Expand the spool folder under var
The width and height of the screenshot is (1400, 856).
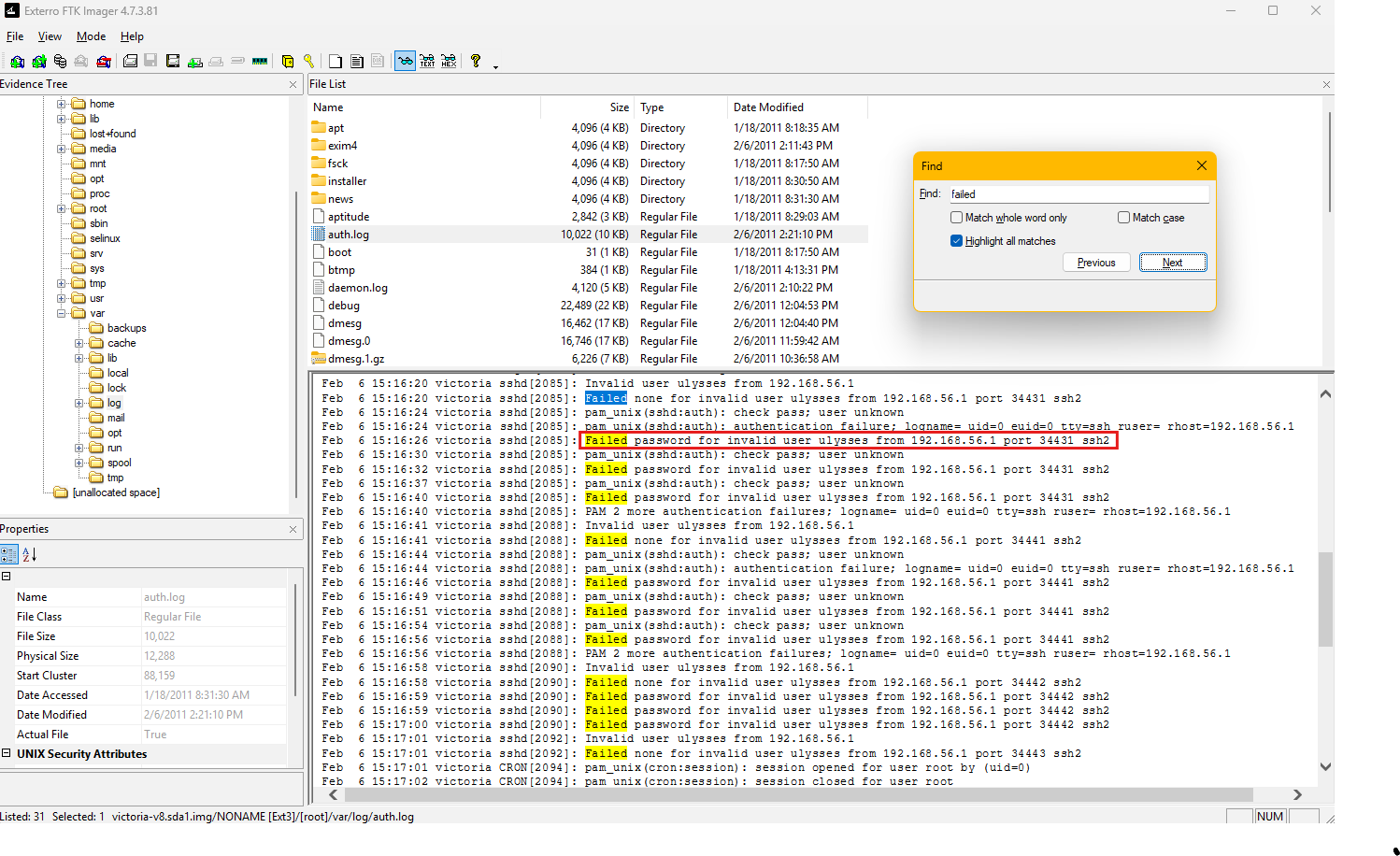pyautogui.click(x=79, y=463)
